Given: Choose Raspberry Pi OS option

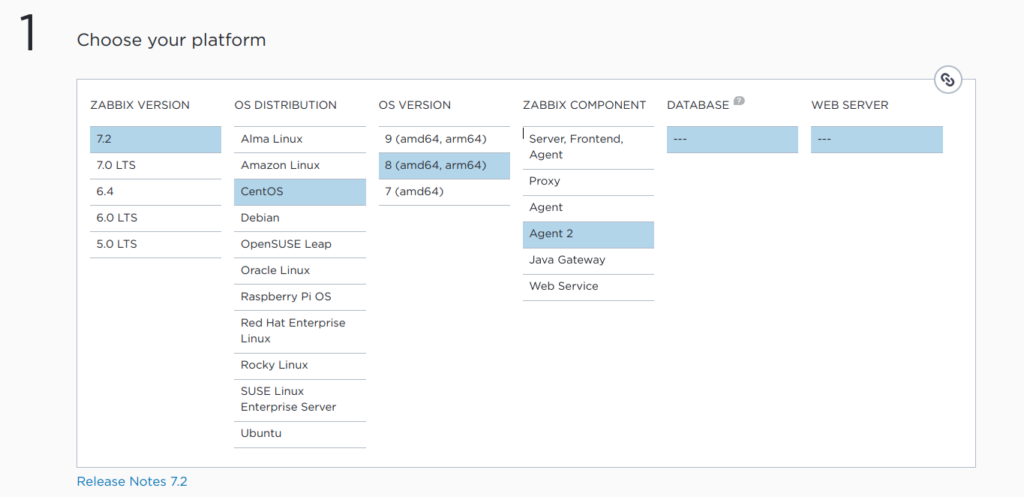Looking at the screenshot, I should point(299,297).
